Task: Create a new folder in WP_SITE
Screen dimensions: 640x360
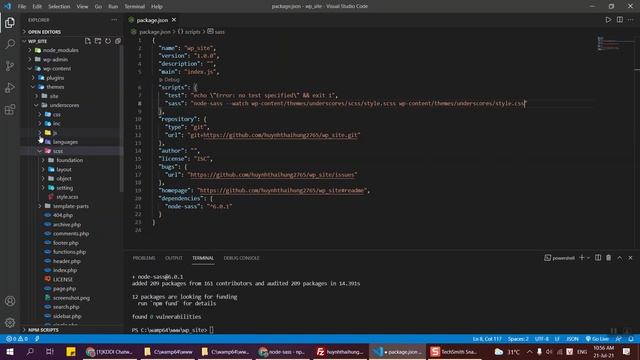Action: (98, 41)
